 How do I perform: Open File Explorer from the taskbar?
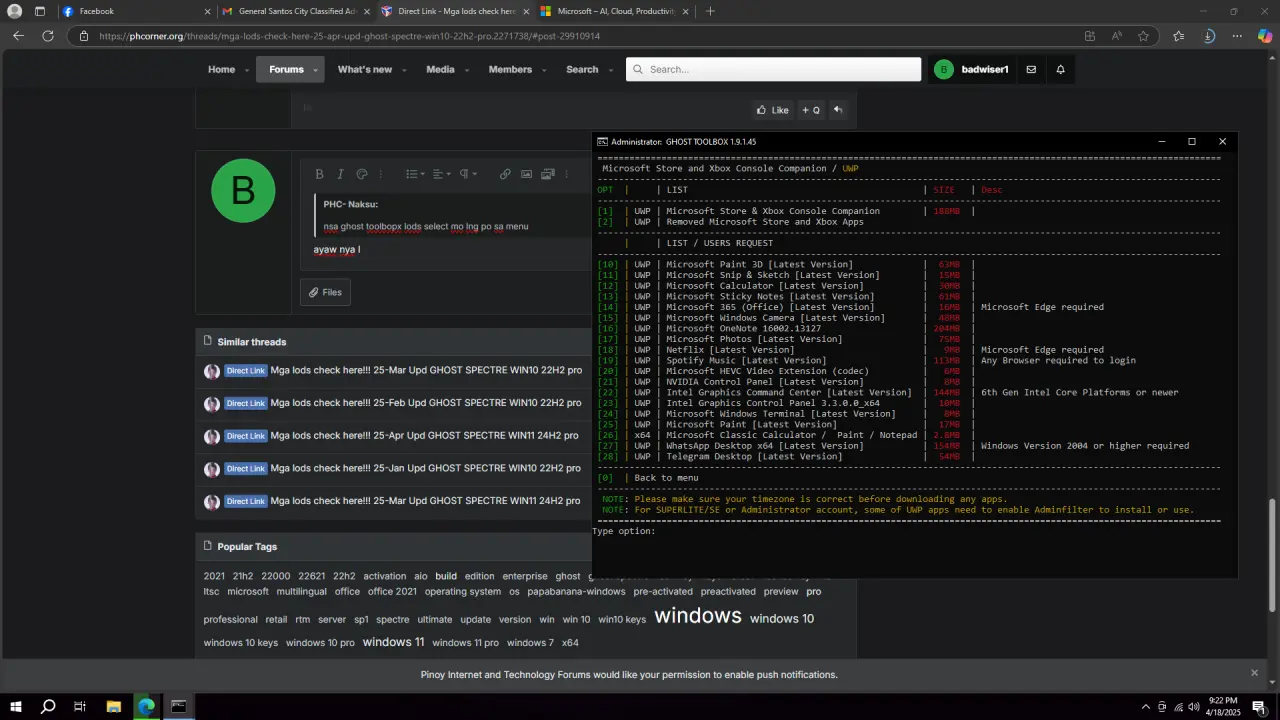(x=113, y=706)
